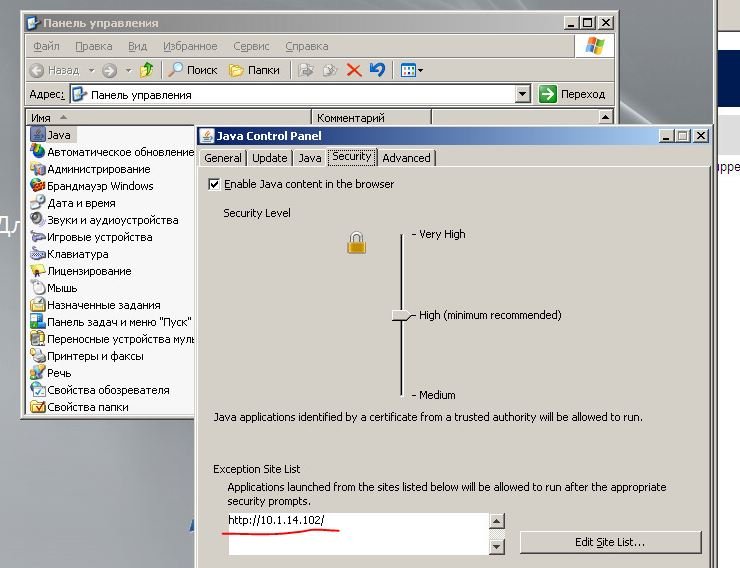Open the Игровые устройства icon
This screenshot has width=740, height=568.
click(x=37, y=236)
